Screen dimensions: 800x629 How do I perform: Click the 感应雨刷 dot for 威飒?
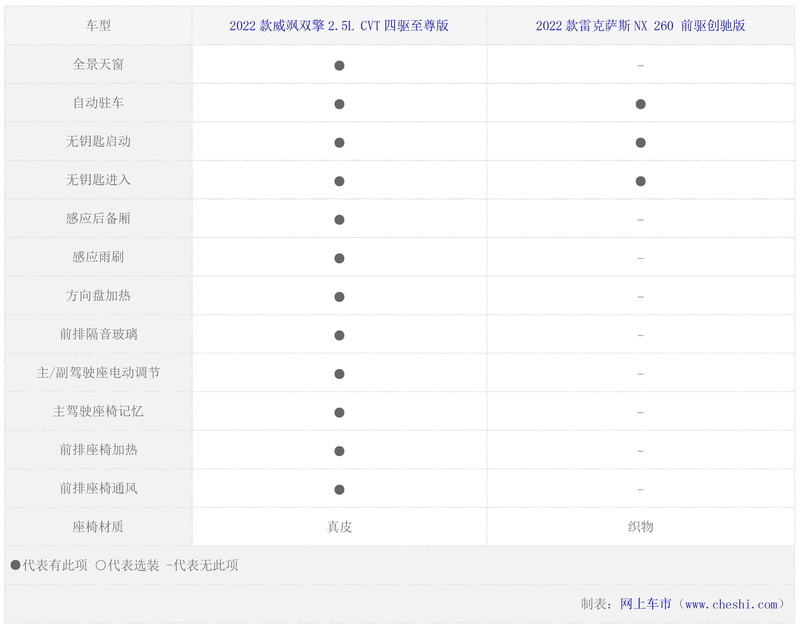(339, 258)
